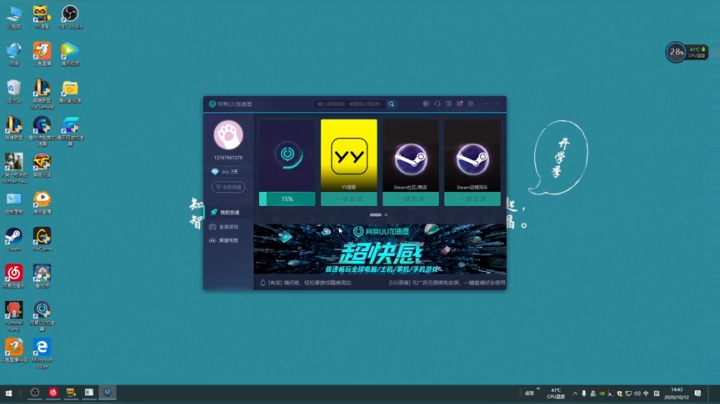Click the 15% acceleration progress bar
The image size is (720, 404).
[x=287, y=199]
